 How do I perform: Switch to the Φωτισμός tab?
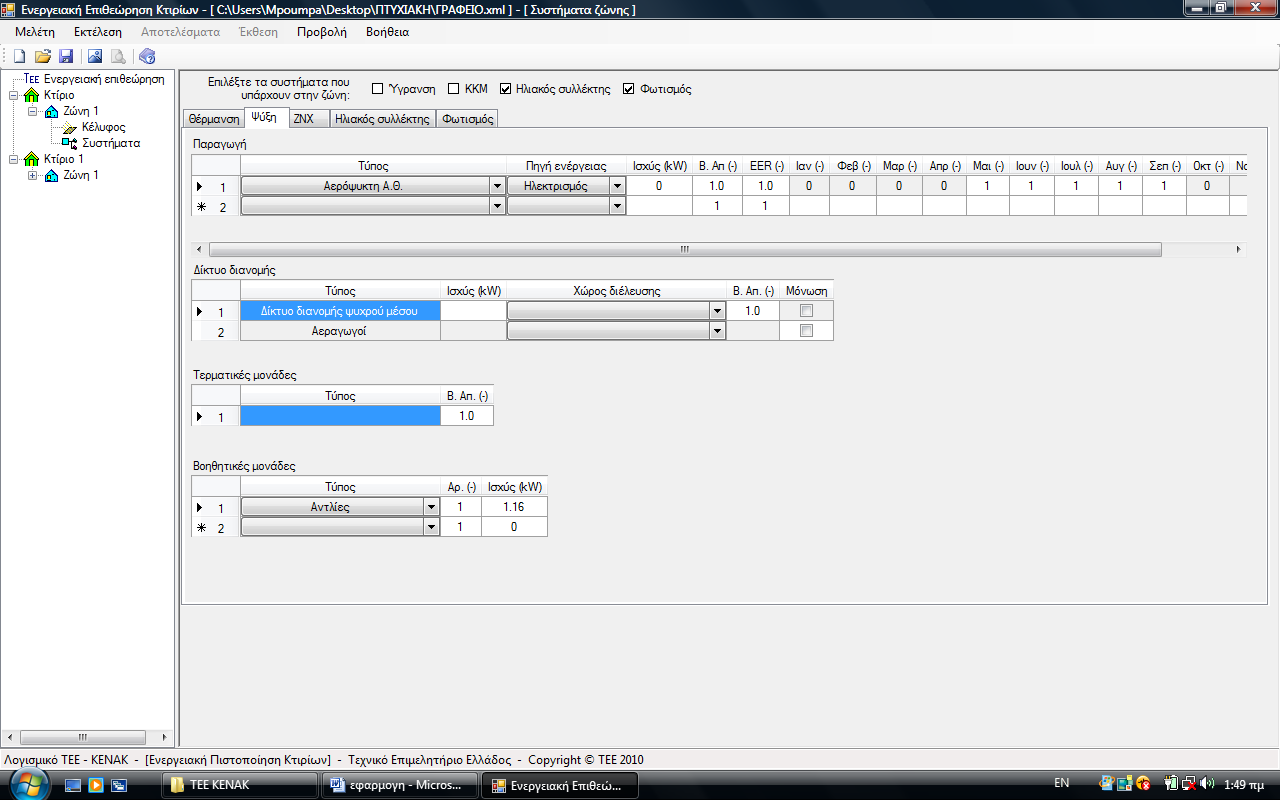pos(467,119)
